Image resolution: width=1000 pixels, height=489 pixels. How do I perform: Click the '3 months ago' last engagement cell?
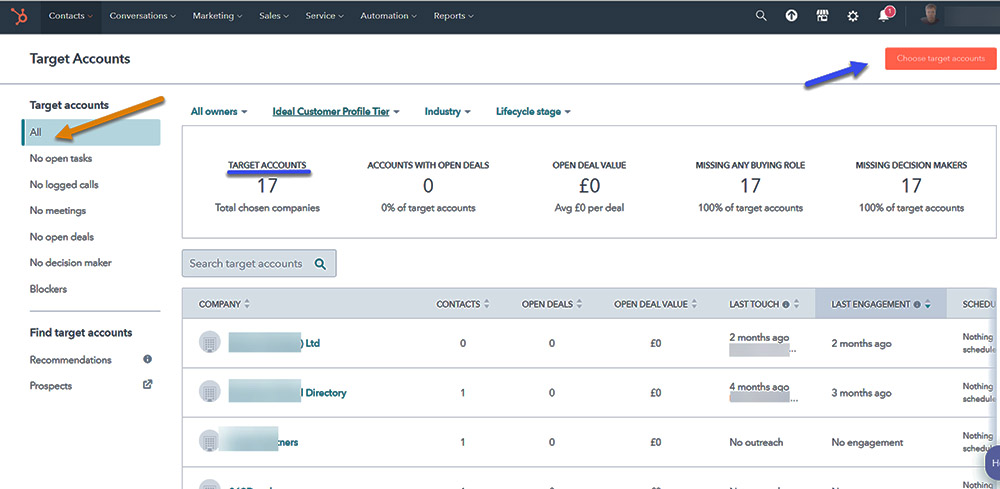click(861, 393)
